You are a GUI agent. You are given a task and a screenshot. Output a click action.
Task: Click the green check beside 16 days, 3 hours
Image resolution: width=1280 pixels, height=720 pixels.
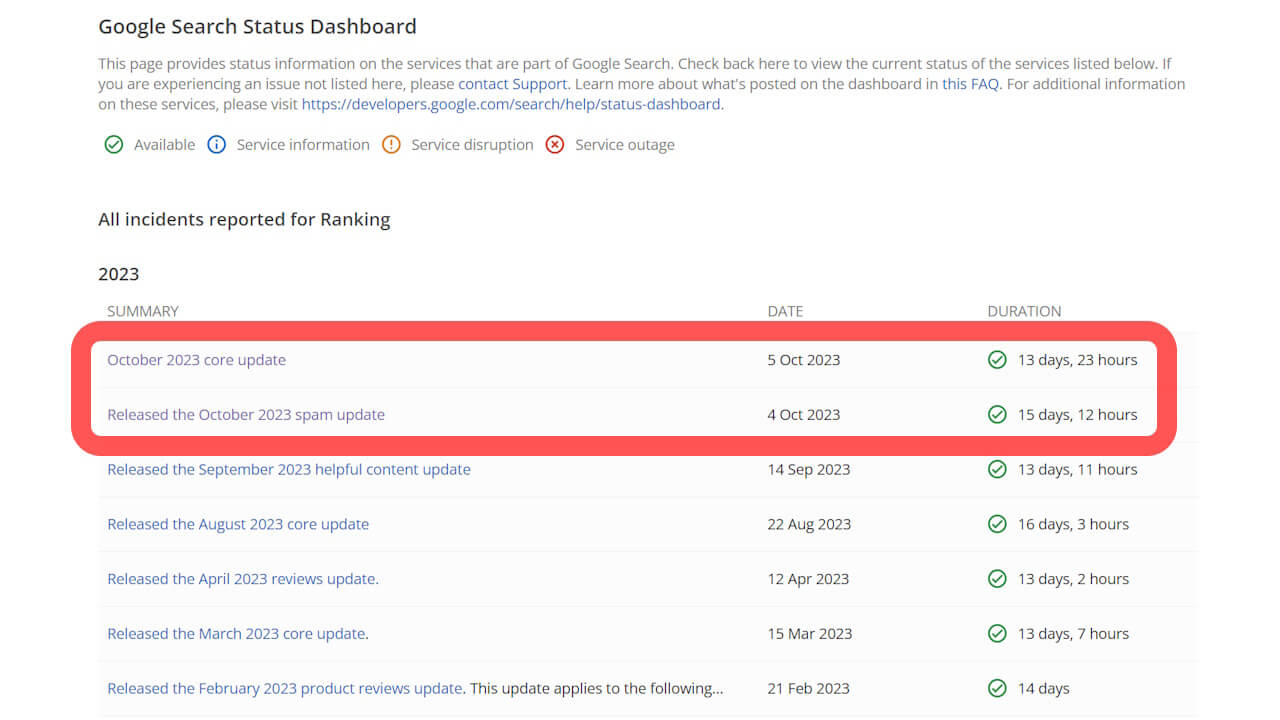(997, 524)
